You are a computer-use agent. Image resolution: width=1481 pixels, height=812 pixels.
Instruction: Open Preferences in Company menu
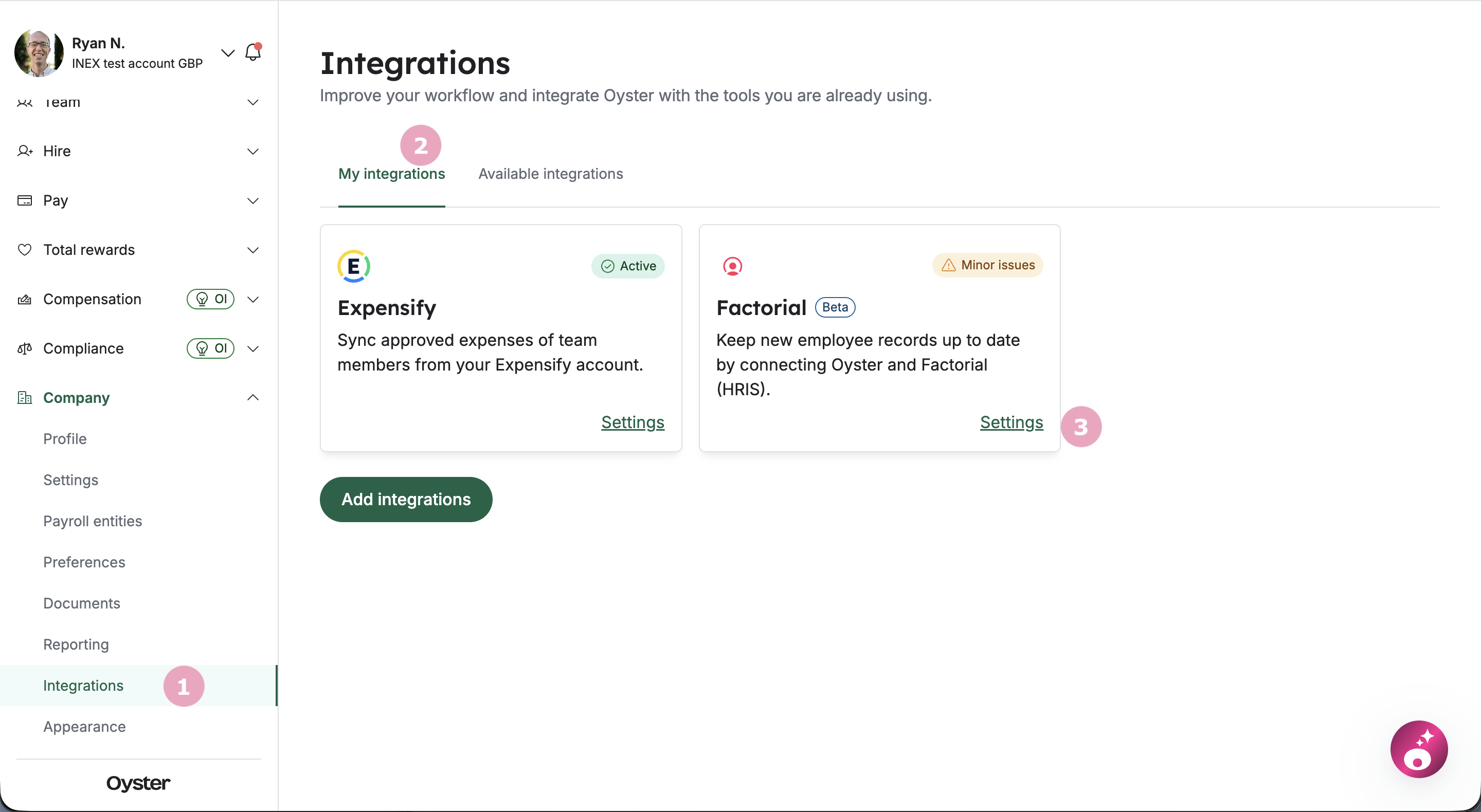point(84,562)
